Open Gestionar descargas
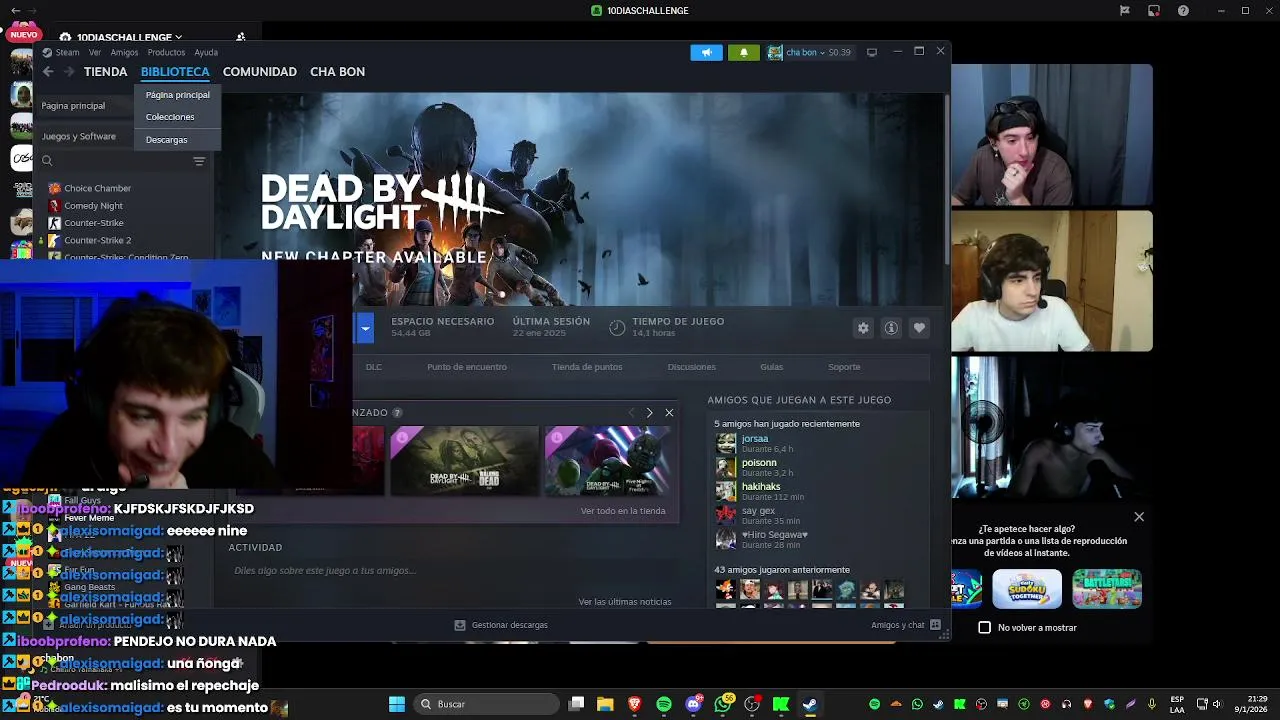 tap(501, 625)
